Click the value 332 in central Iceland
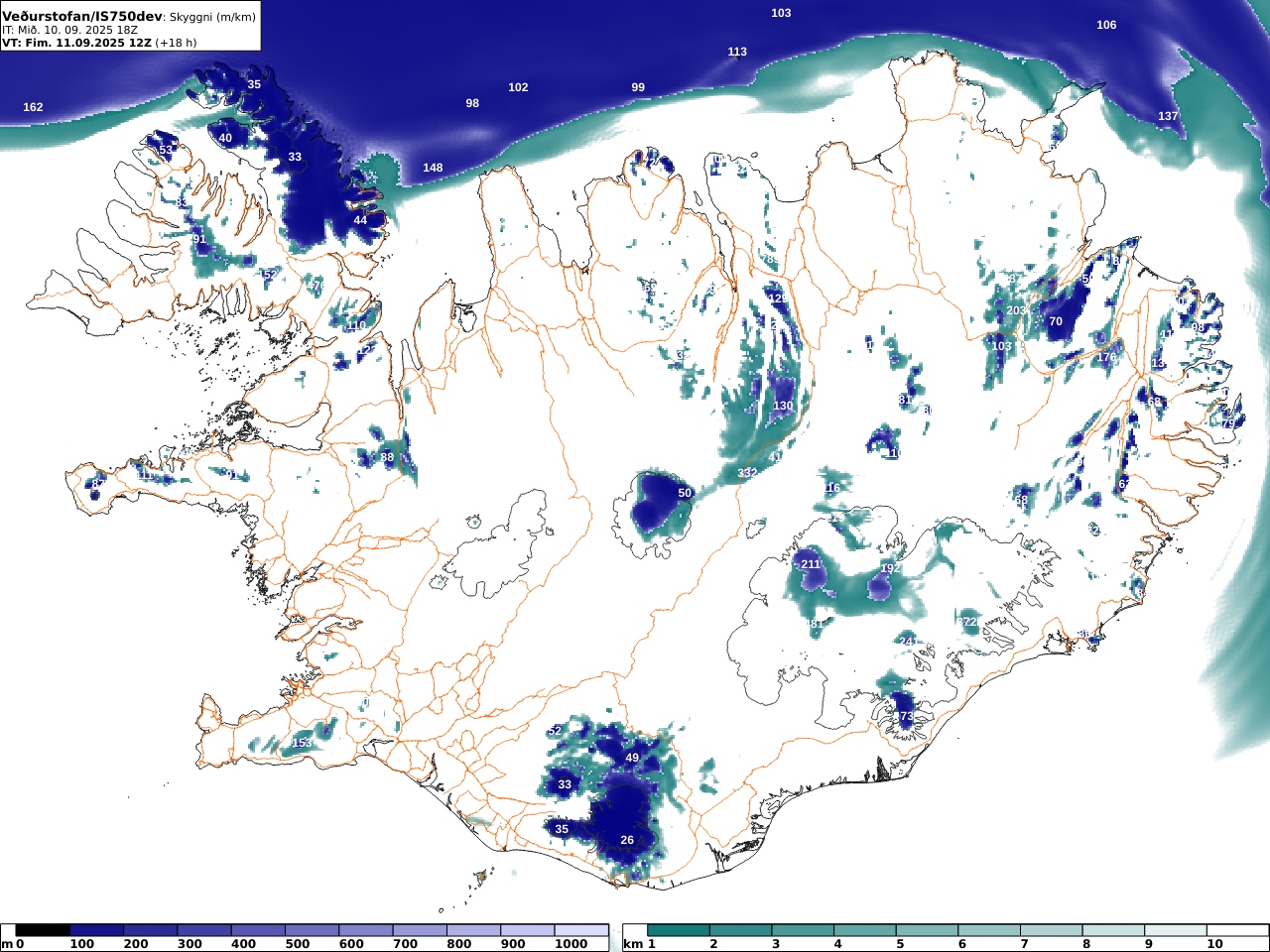The image size is (1270, 952). (747, 473)
